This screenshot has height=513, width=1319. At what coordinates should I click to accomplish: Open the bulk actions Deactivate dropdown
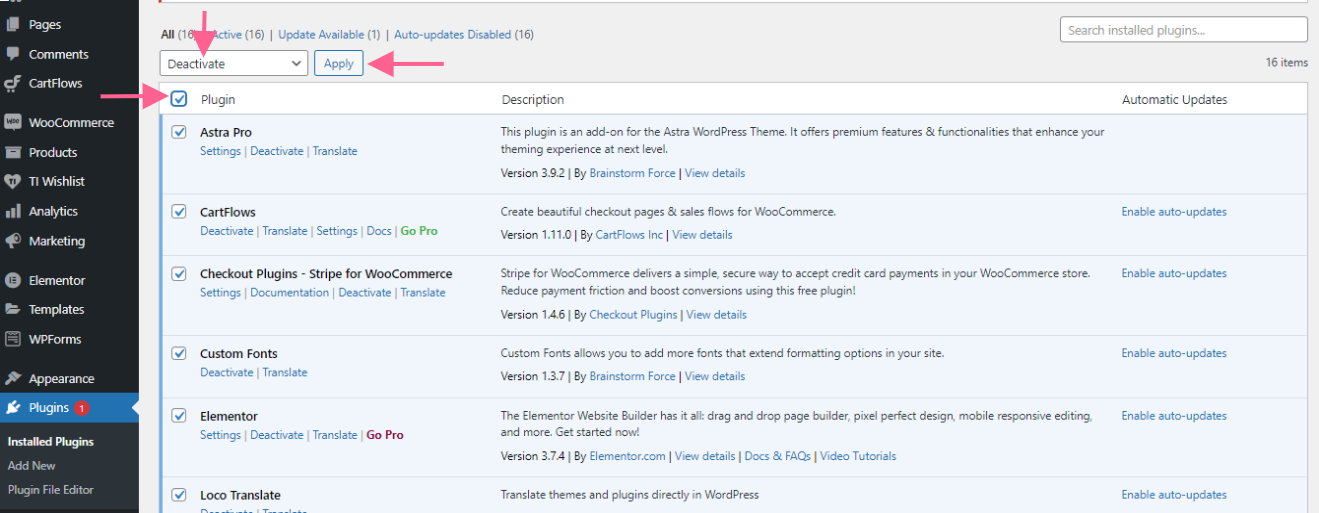[x=234, y=63]
